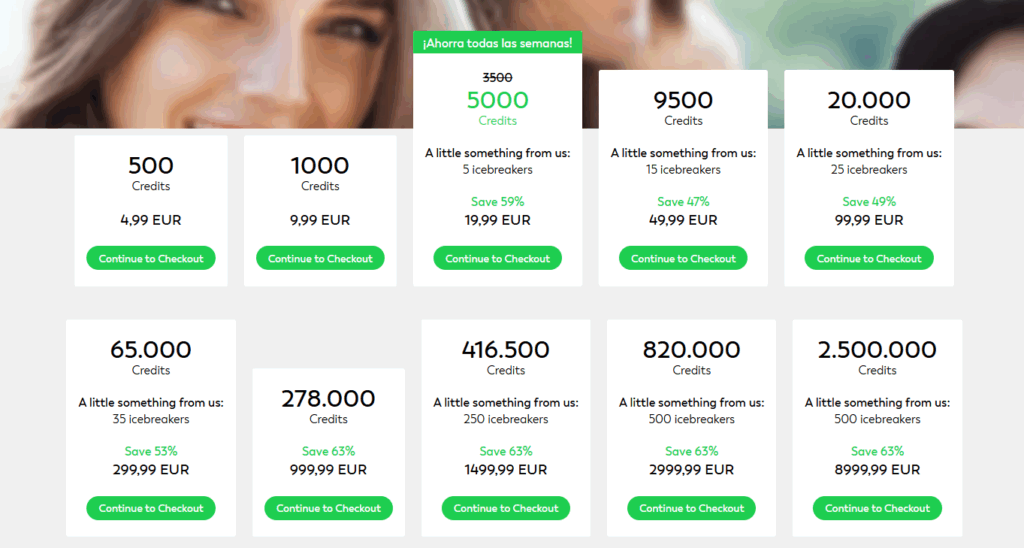Viewport: 1024px width, 548px height.
Task: Click the 'Save 59%' label
Action: pos(497,202)
